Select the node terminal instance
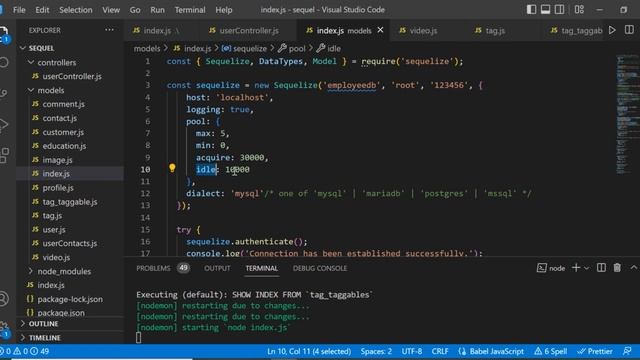This screenshot has width=640, height=360. pos(551,268)
